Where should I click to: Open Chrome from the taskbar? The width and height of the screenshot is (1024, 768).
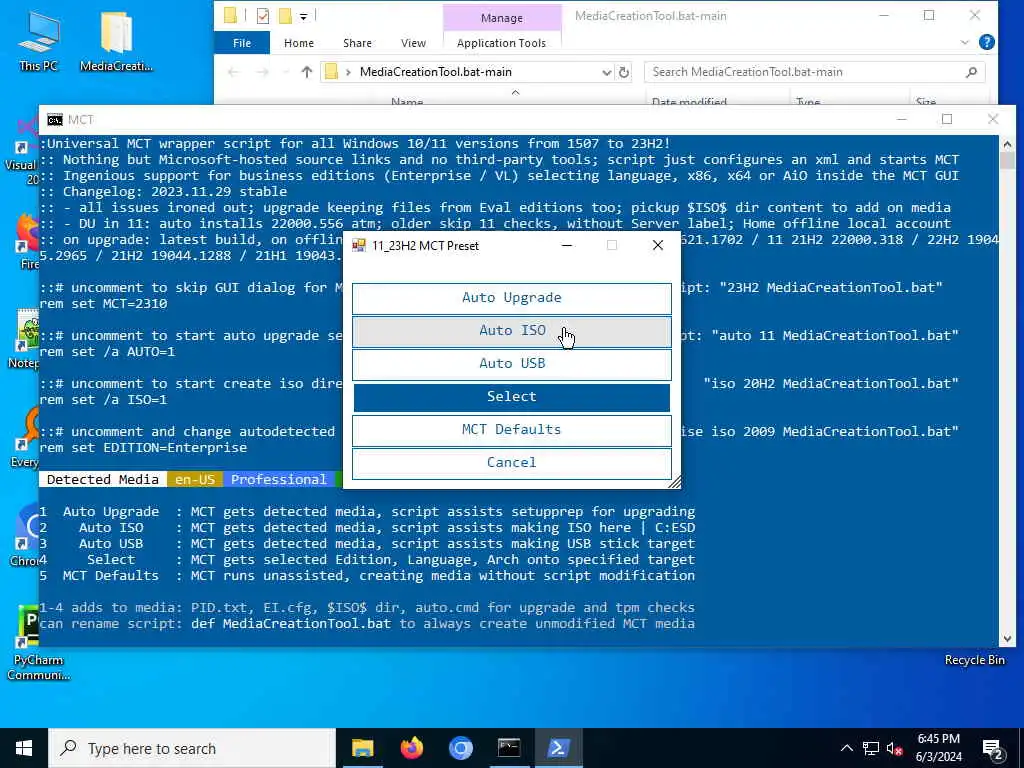[x=460, y=748]
